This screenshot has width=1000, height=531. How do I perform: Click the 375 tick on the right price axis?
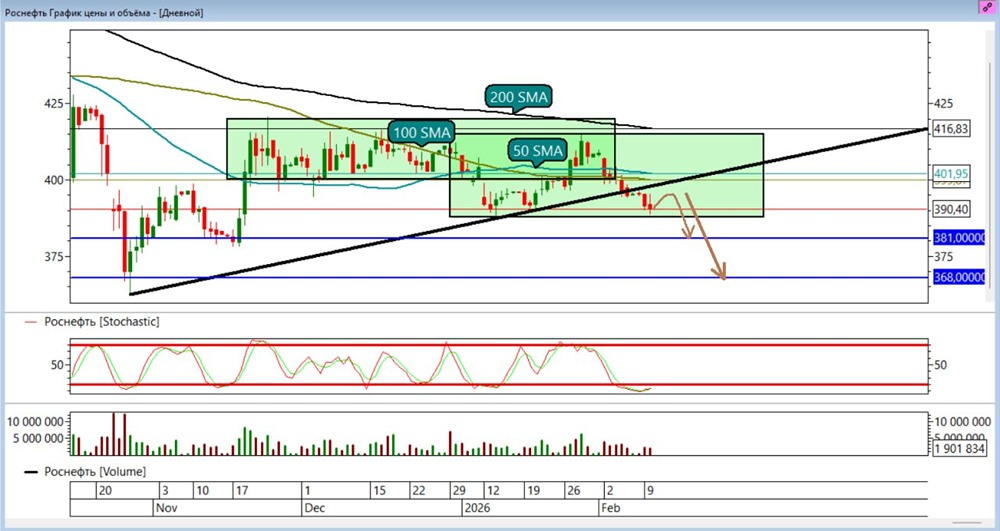943,256
